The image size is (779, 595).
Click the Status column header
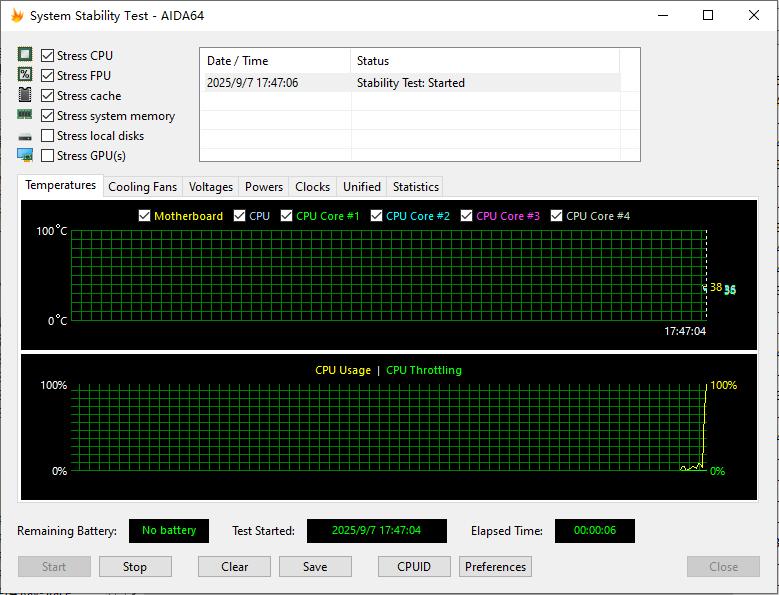click(x=485, y=61)
